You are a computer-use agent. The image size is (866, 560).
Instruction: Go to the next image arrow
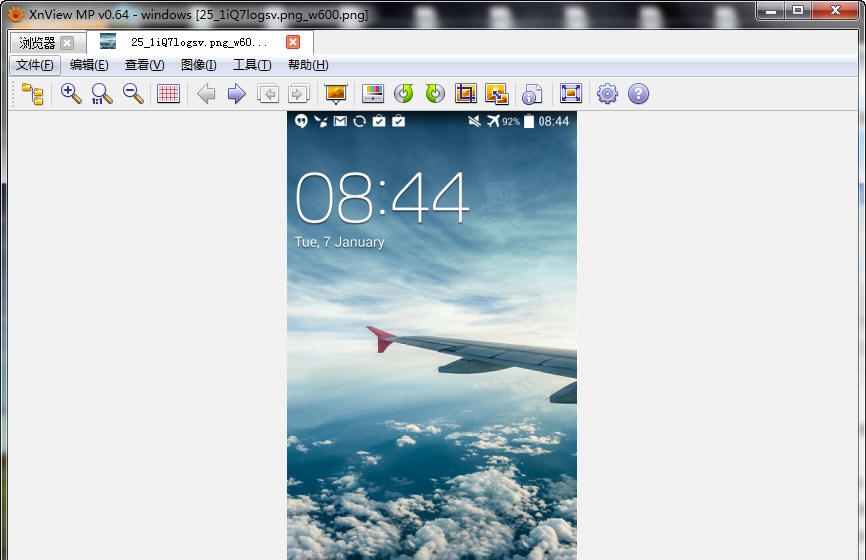pos(237,94)
